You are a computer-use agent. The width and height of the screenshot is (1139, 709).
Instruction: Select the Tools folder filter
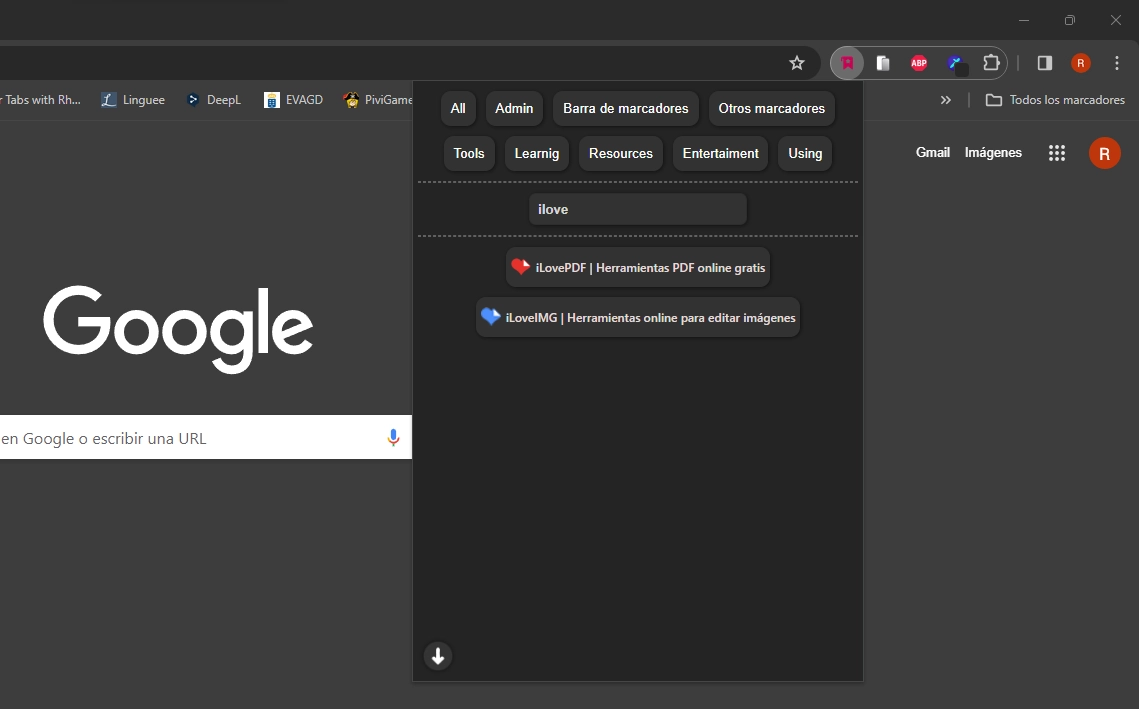[x=469, y=153]
